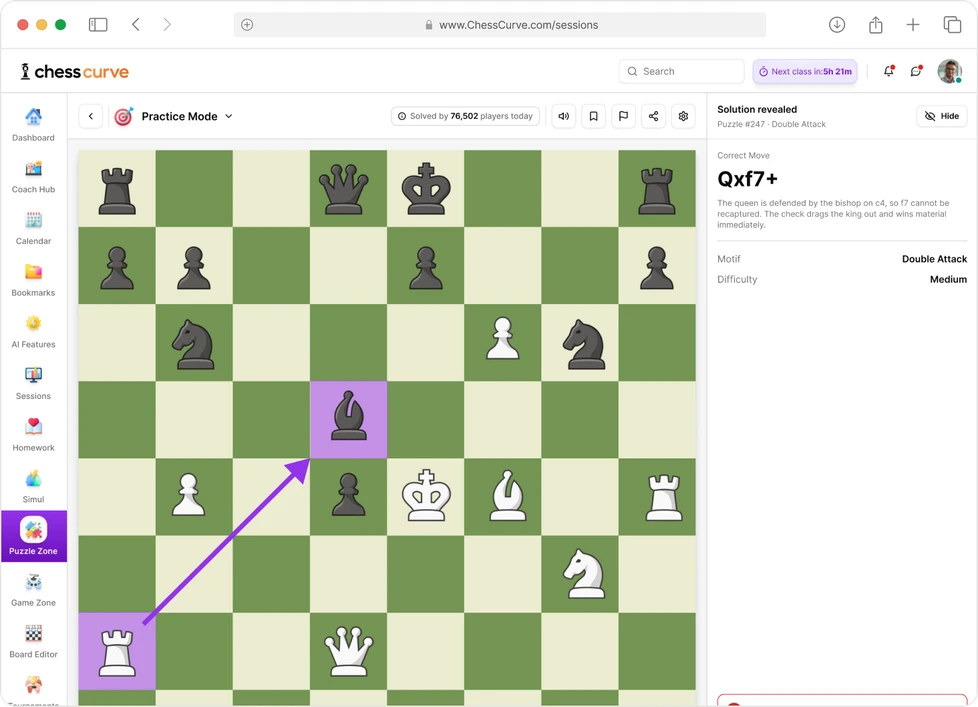Toggle puzzle sound with speaker icon
The image size is (978, 707).
click(x=564, y=116)
